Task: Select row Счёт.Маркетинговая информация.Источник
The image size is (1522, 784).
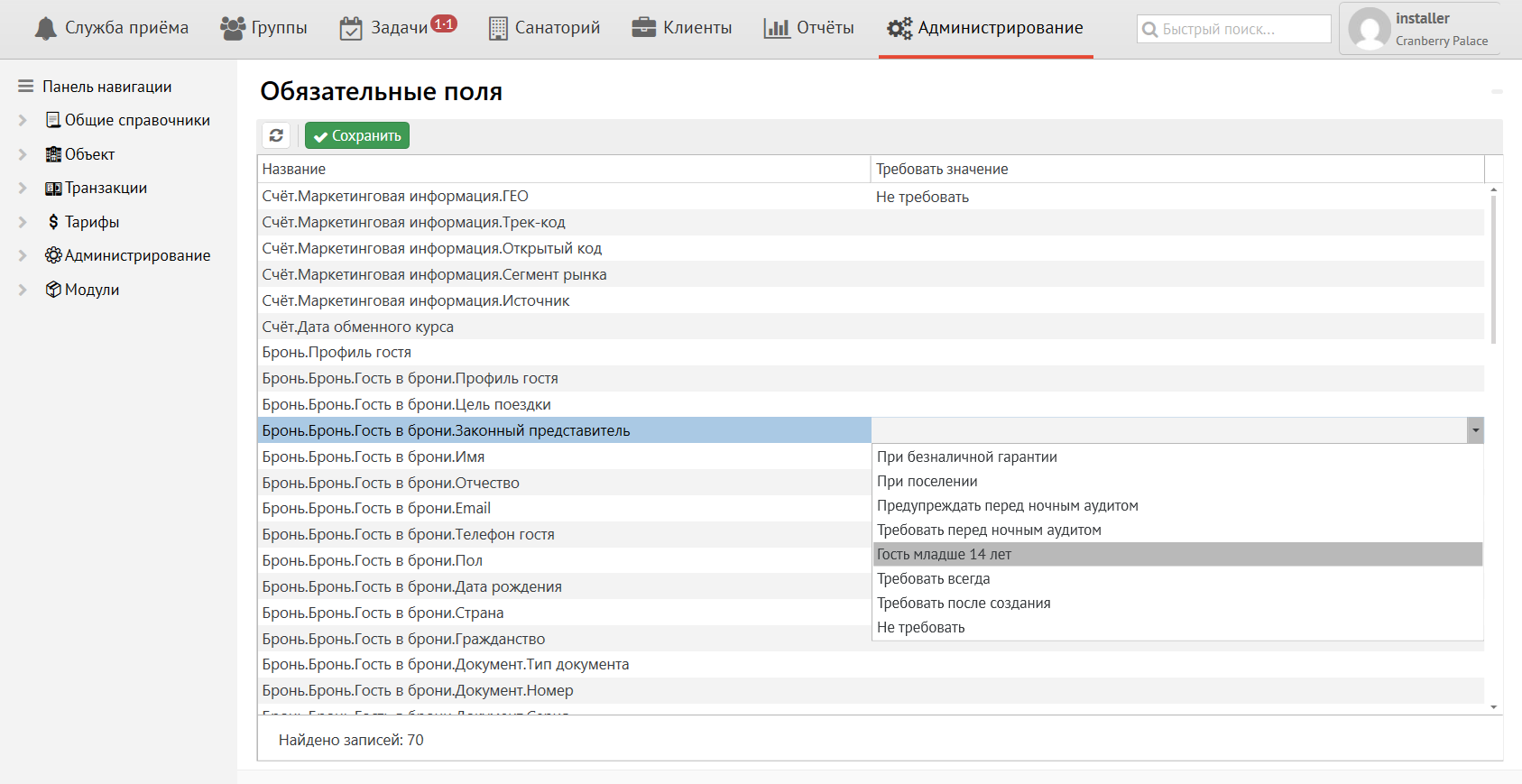Action: tap(871, 300)
